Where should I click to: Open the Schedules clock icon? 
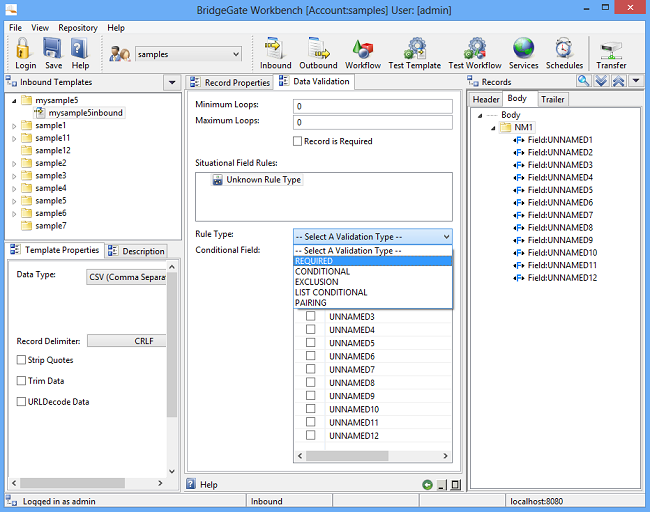tap(564, 49)
